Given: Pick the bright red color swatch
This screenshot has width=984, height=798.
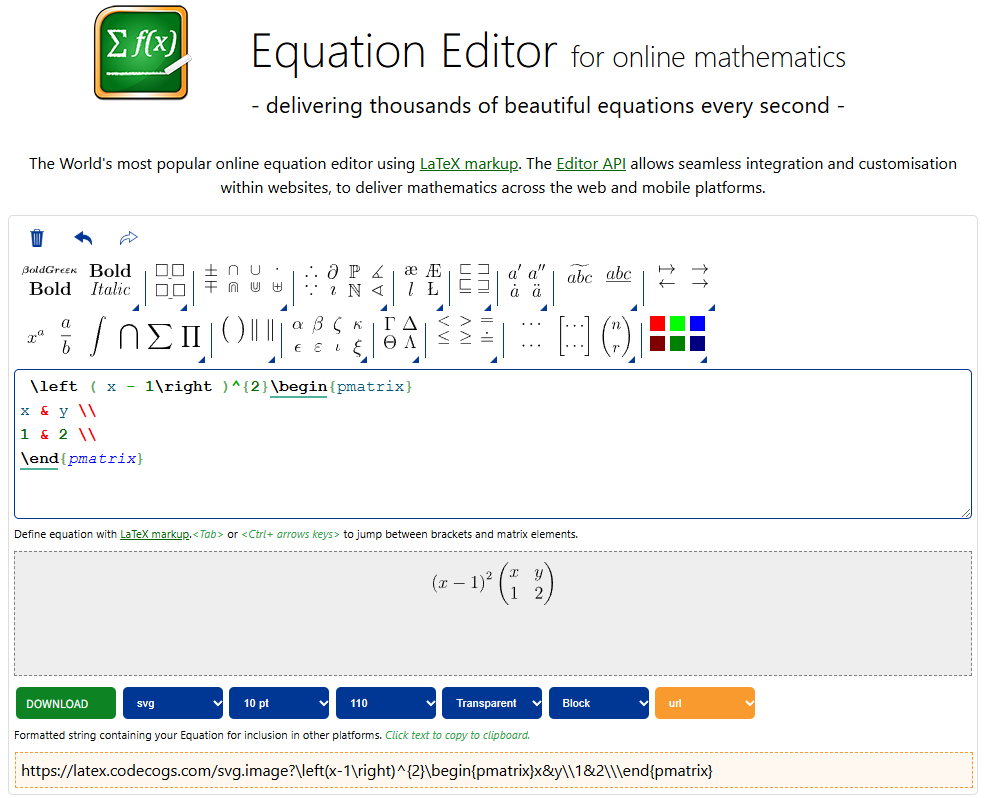Looking at the screenshot, I should coord(658,323).
